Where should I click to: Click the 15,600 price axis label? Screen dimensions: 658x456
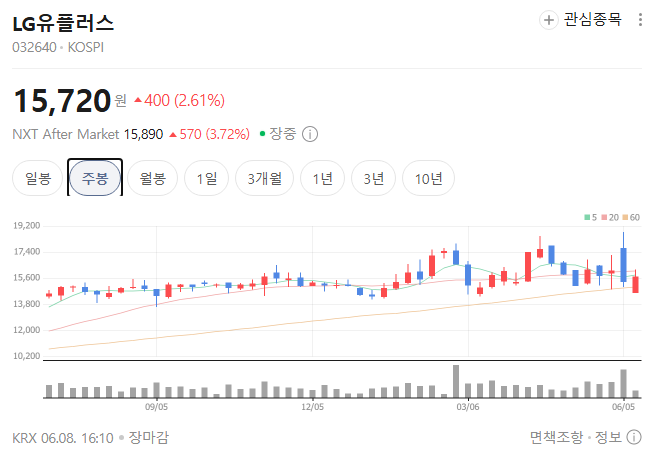(x=26, y=278)
